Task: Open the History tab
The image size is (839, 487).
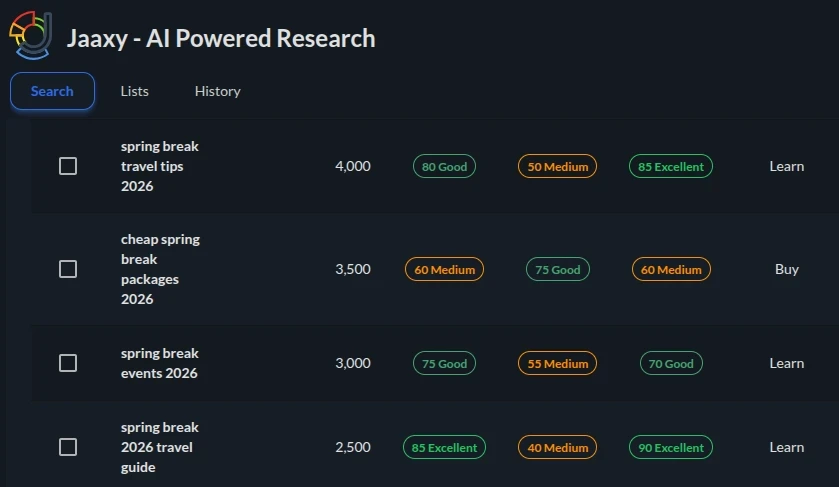Action: pos(217,91)
